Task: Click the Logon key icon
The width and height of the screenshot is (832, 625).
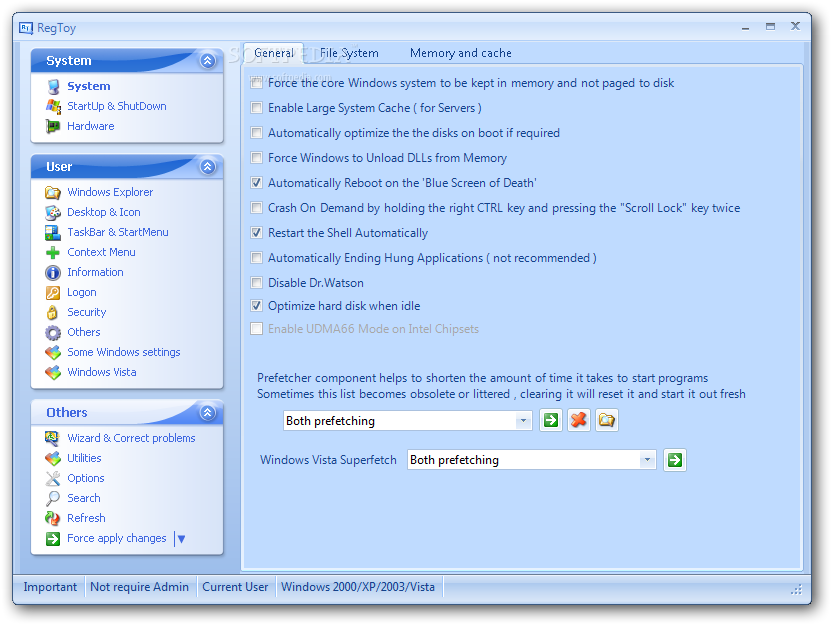Action: [53, 292]
